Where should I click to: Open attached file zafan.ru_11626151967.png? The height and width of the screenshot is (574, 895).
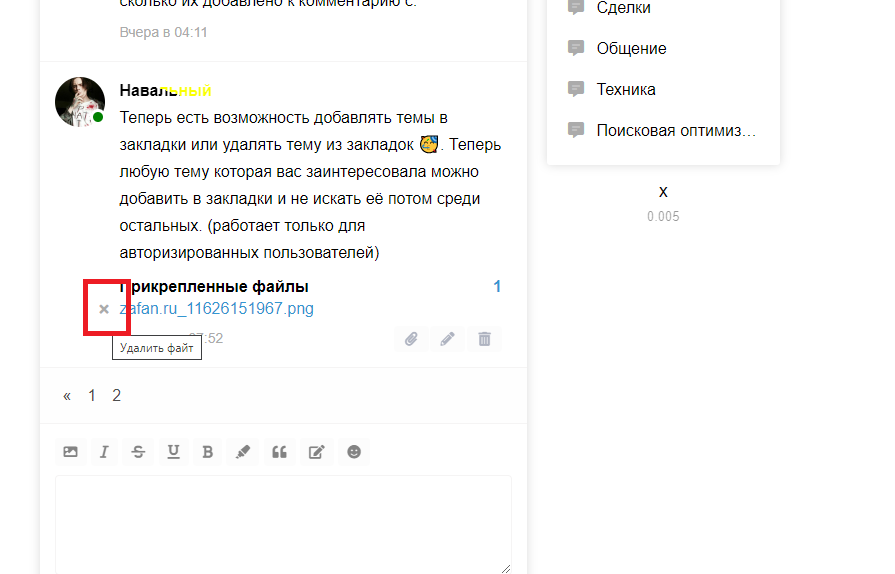(217, 309)
